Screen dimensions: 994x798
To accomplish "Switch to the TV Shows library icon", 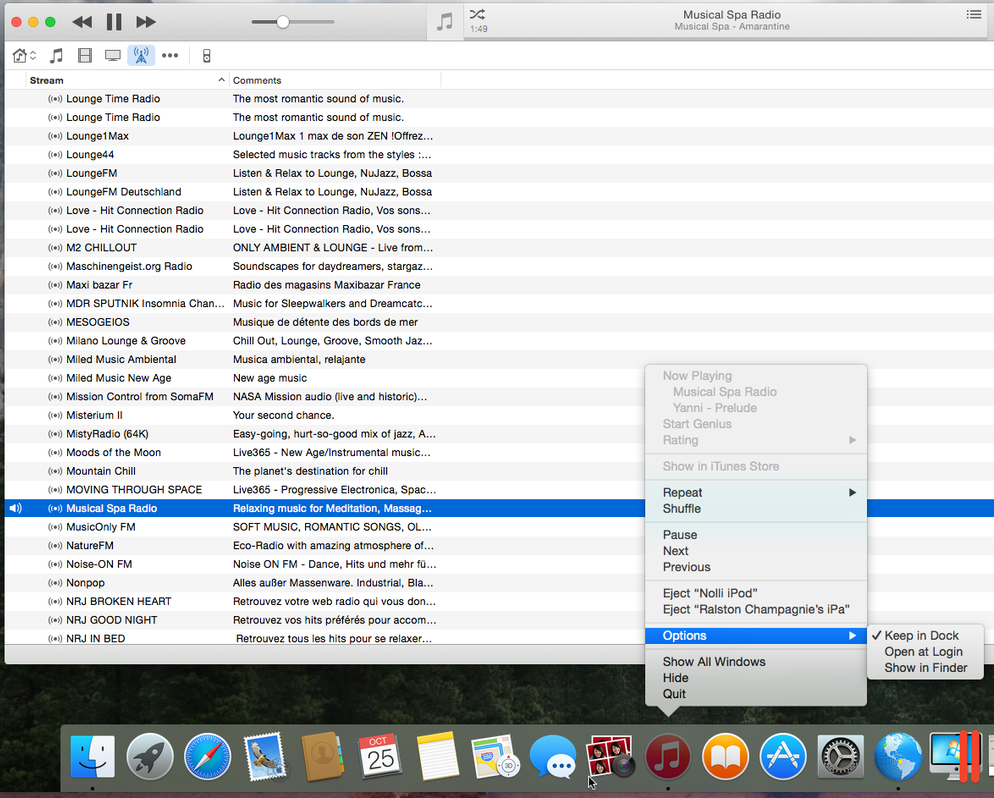I will point(113,56).
